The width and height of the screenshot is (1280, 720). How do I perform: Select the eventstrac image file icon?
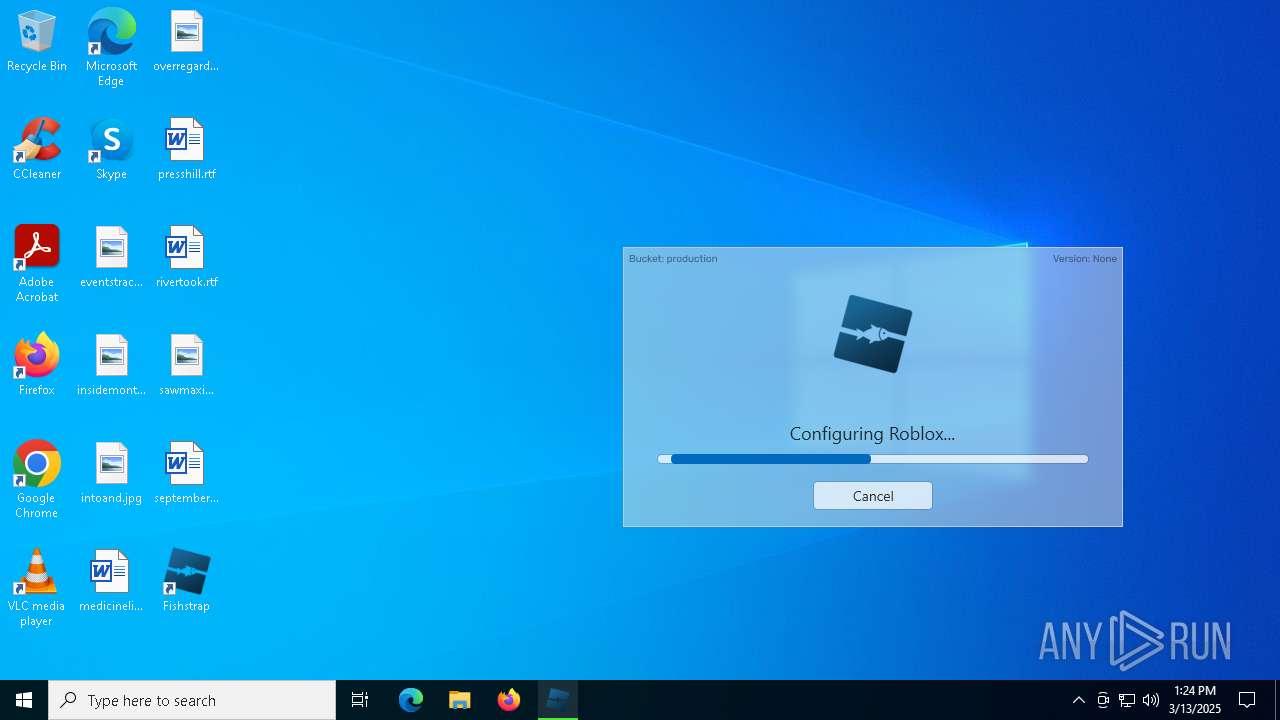[x=111, y=258]
